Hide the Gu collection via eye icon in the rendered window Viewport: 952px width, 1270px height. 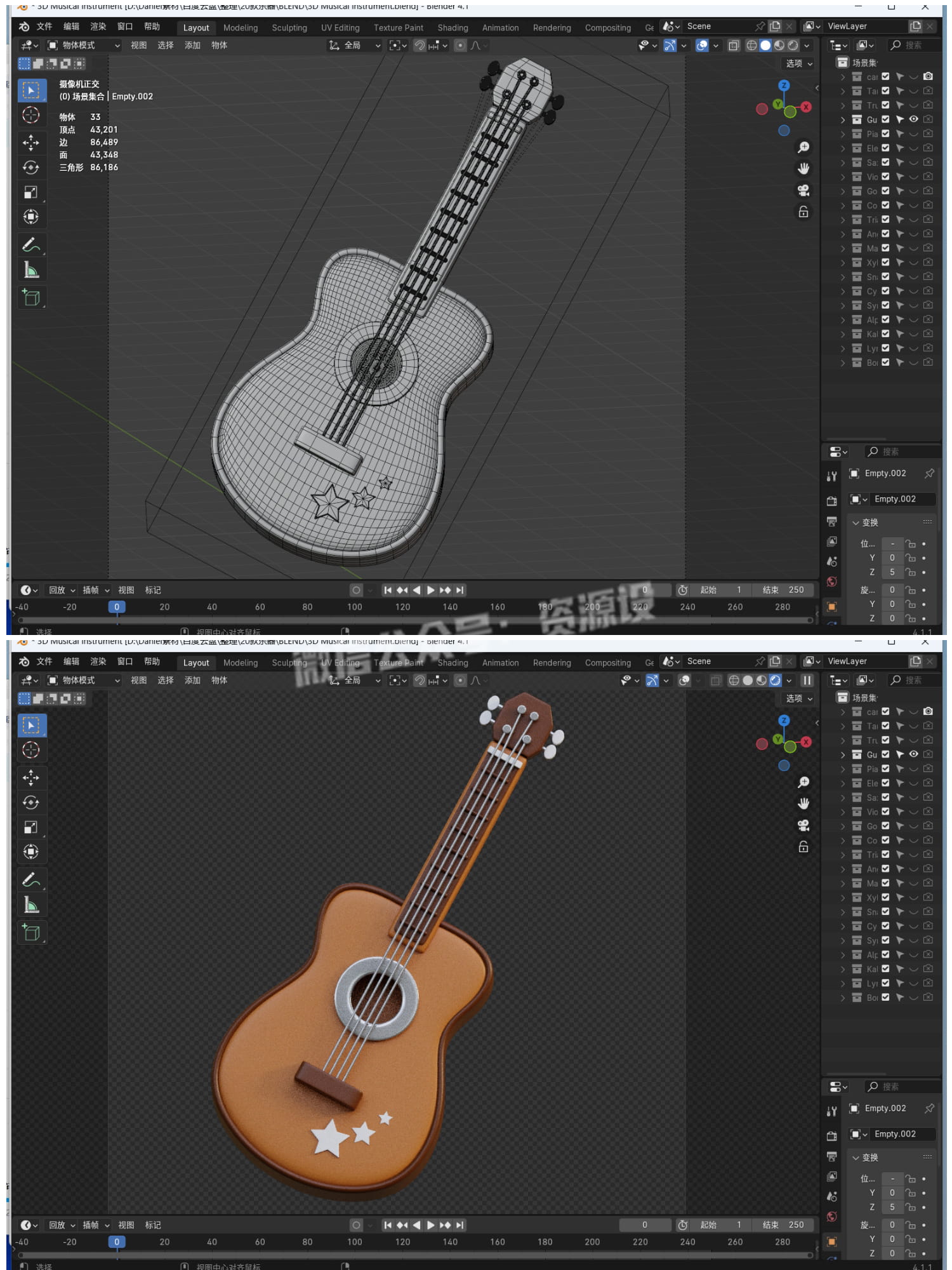point(914,754)
